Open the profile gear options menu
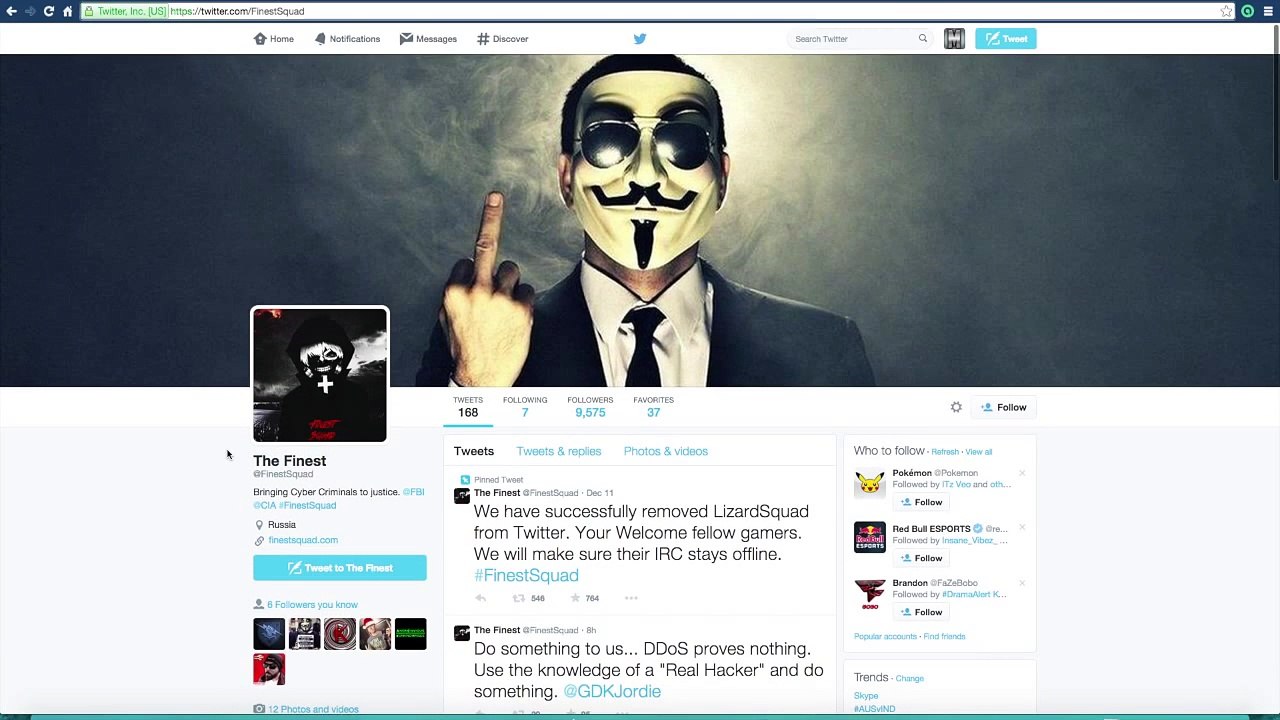Screen dimensions: 1280x720 pyautogui.click(x=956, y=407)
